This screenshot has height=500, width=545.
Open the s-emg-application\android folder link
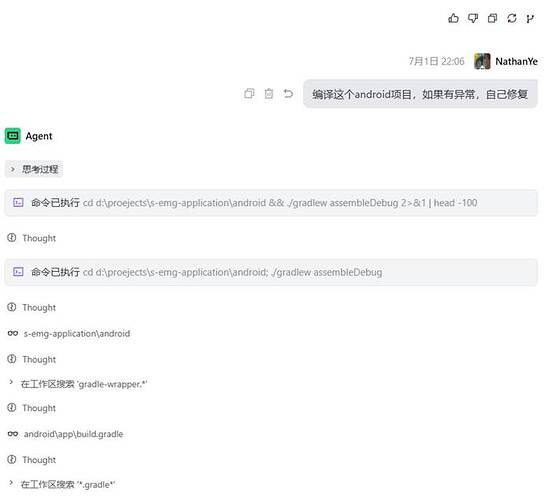click(x=77, y=334)
